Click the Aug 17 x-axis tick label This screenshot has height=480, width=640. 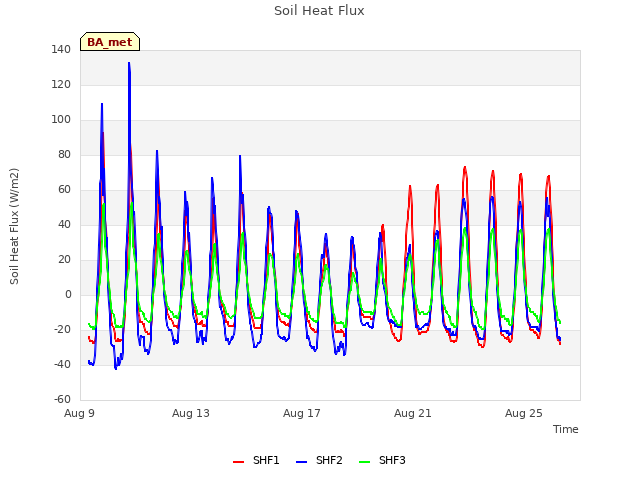[x=302, y=413]
